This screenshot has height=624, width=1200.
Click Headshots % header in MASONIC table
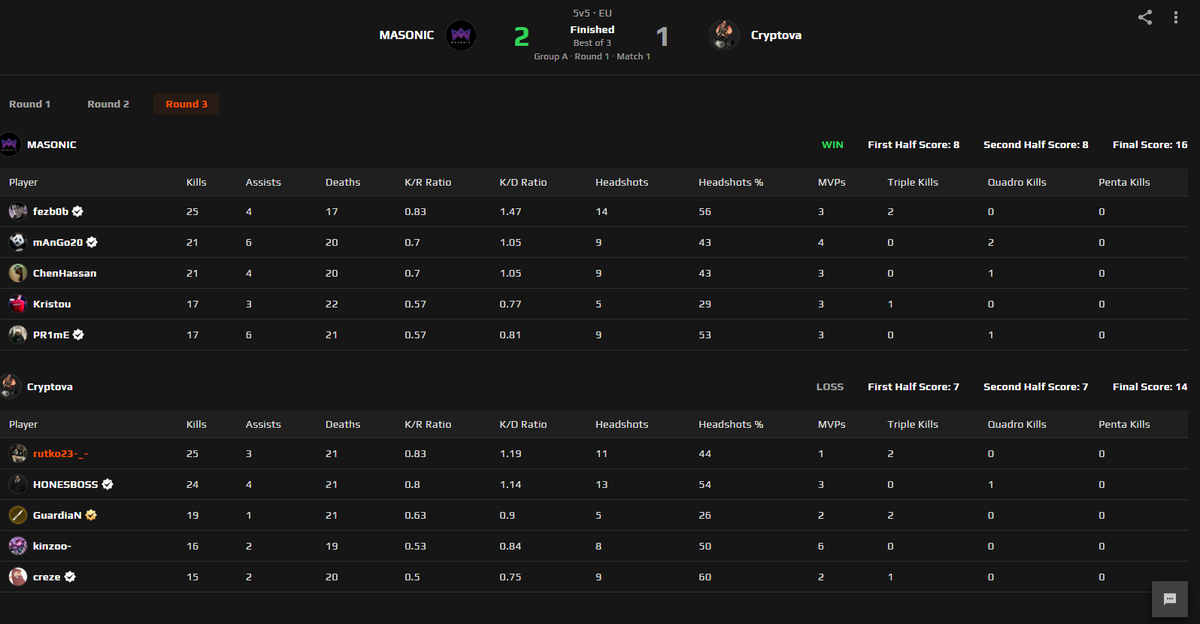[731, 182]
